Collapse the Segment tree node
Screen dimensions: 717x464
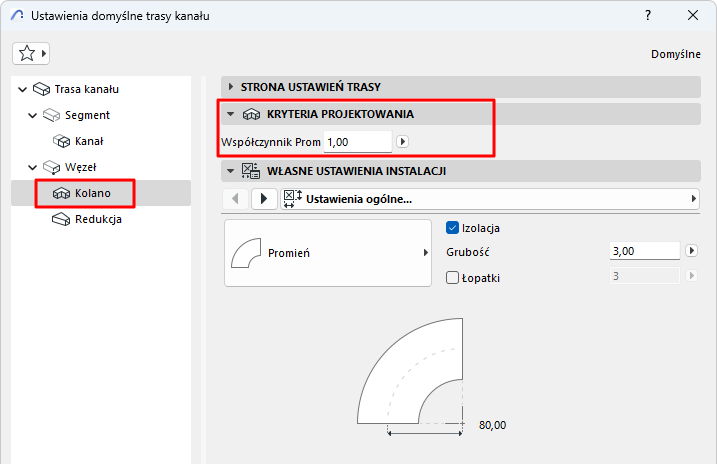coord(32,115)
